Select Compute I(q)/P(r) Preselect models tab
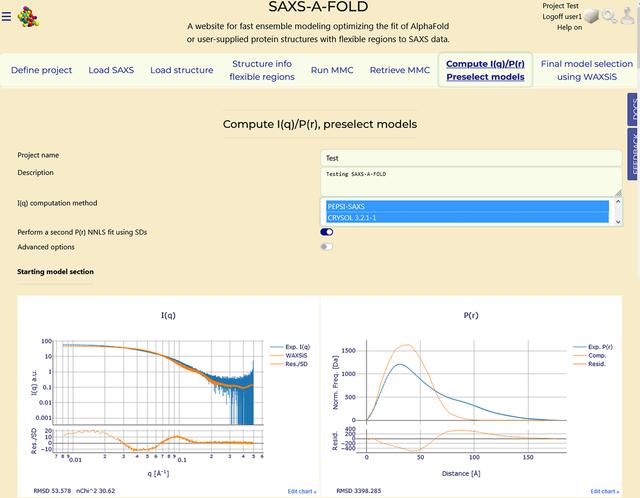The width and height of the screenshot is (640, 498). (485, 70)
